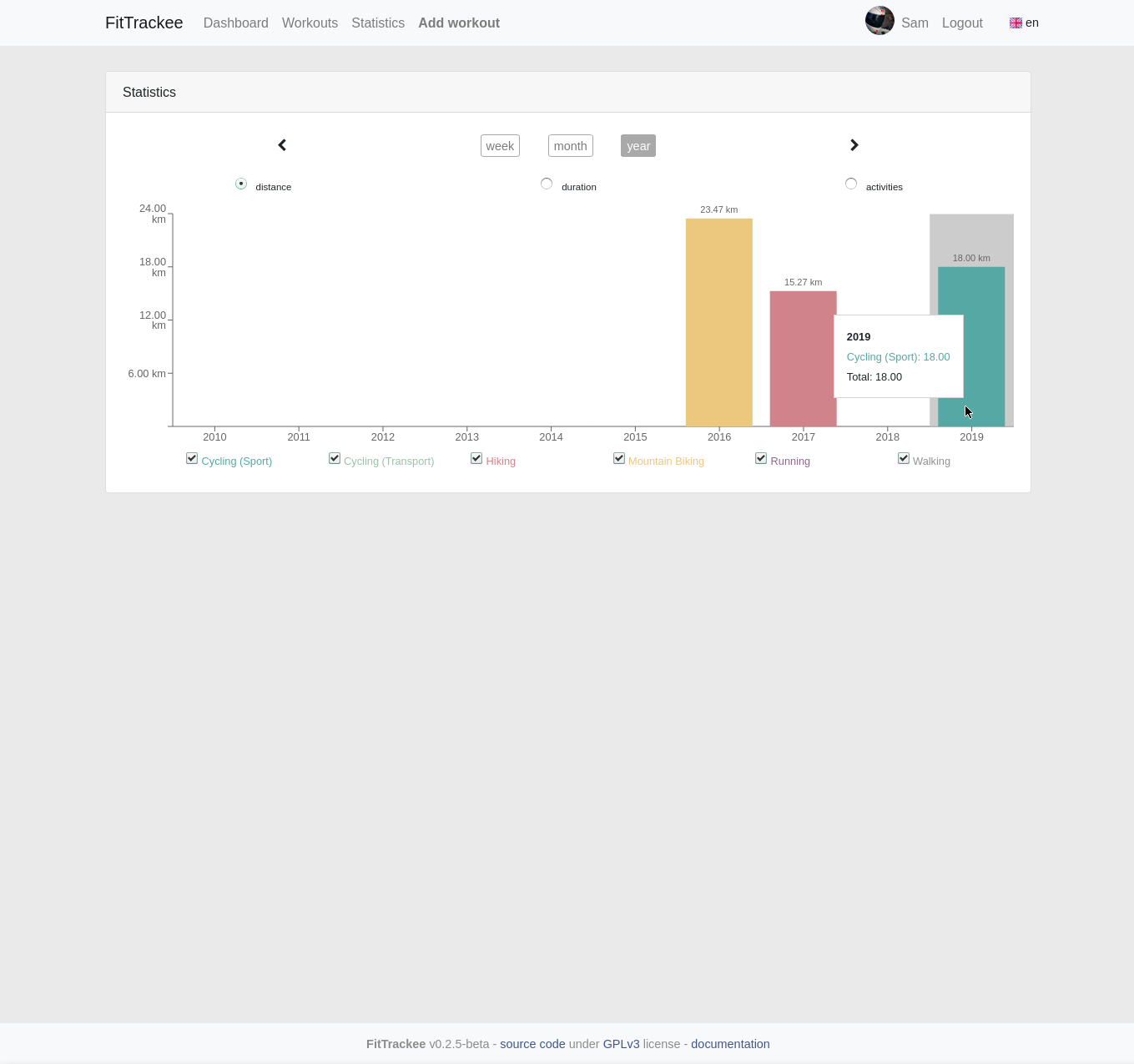Select the activities radio button
Image resolution: width=1134 pixels, height=1064 pixels.
851,184
